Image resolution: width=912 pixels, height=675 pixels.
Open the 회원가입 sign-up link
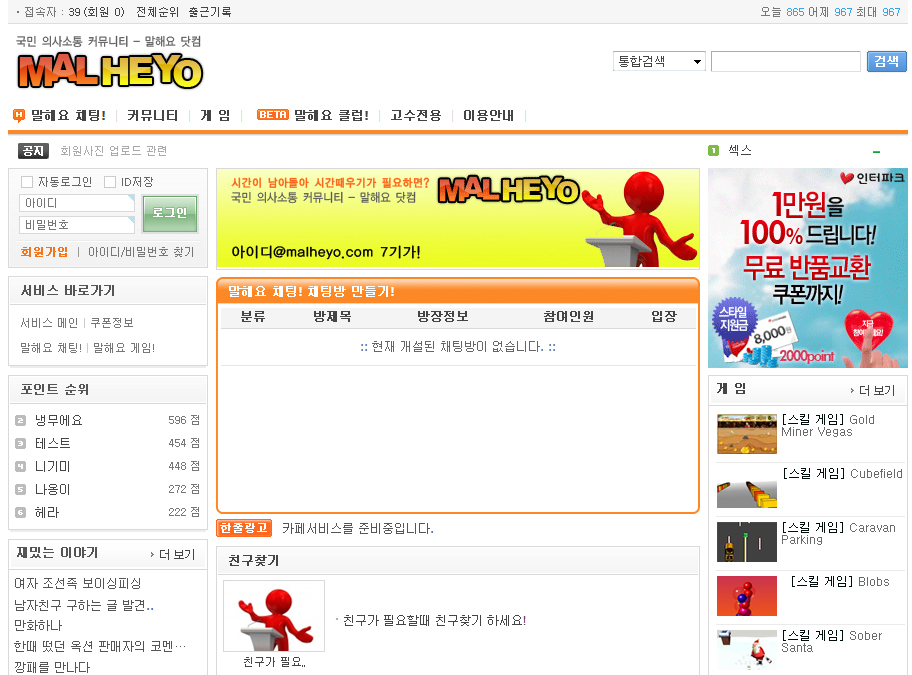tap(44, 252)
